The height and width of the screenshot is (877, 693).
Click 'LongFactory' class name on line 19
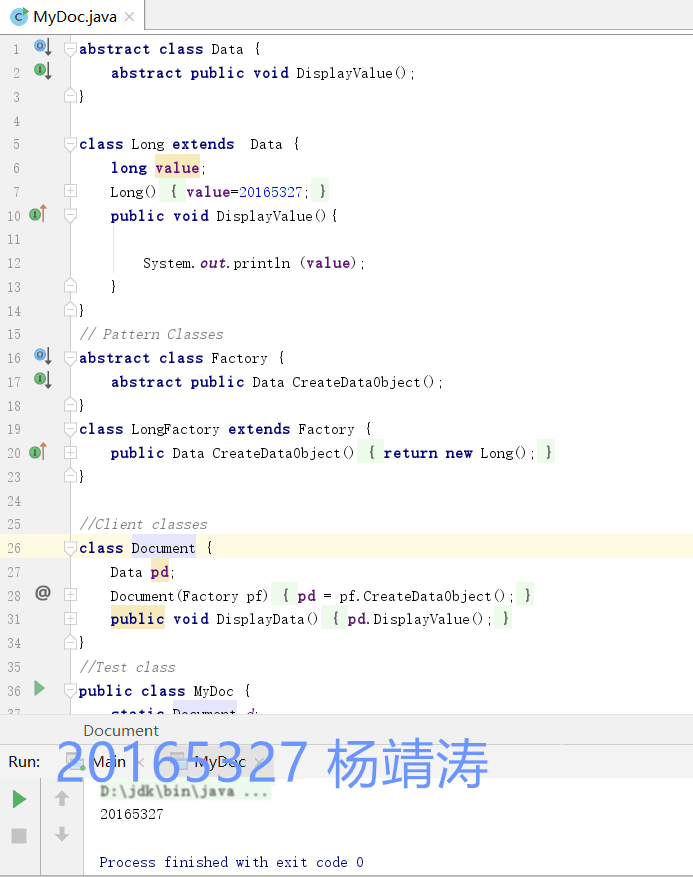click(x=175, y=429)
